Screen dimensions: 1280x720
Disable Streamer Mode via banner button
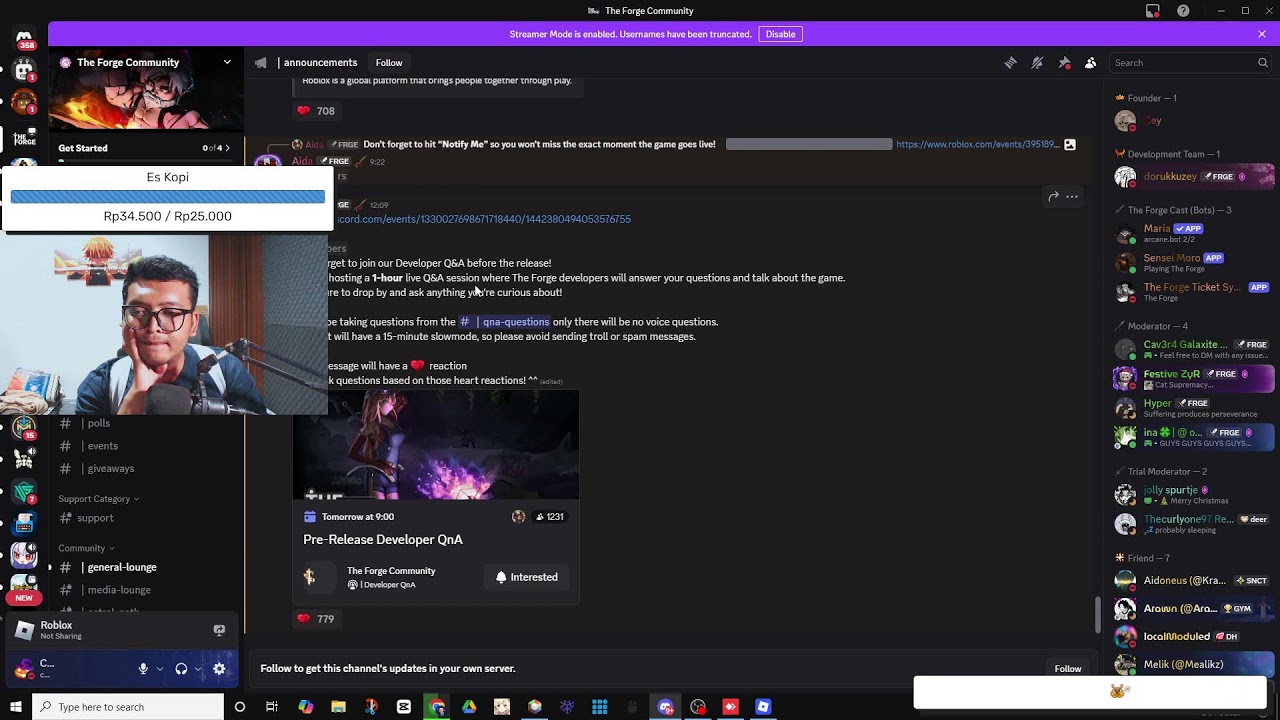click(780, 34)
